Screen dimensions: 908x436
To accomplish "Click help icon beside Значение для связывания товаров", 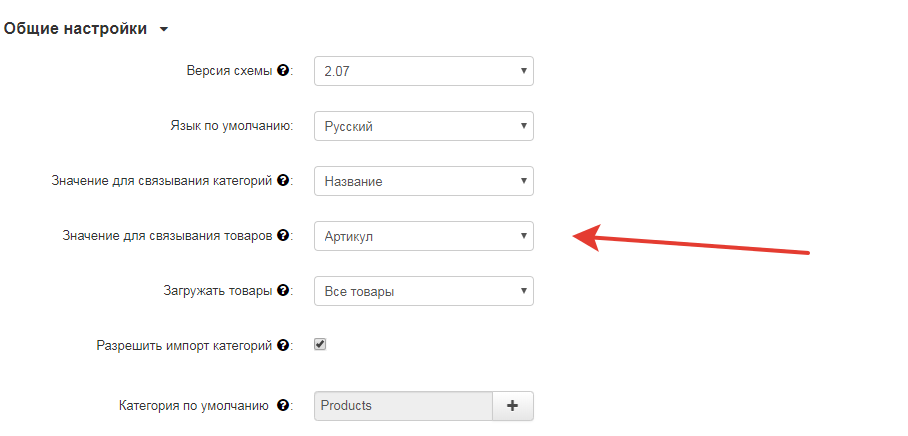I will point(283,236).
